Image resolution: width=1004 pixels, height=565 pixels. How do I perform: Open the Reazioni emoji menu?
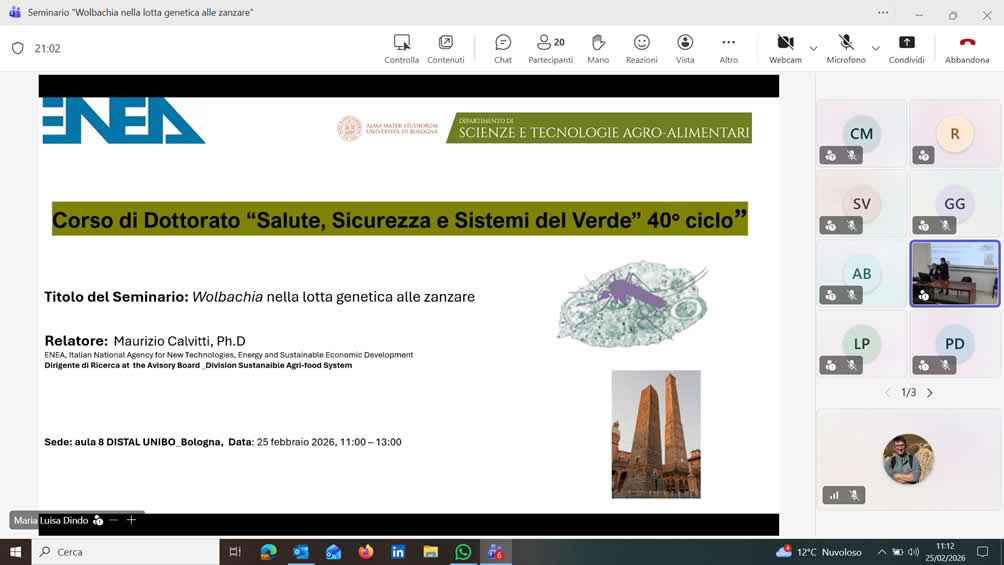tap(642, 49)
